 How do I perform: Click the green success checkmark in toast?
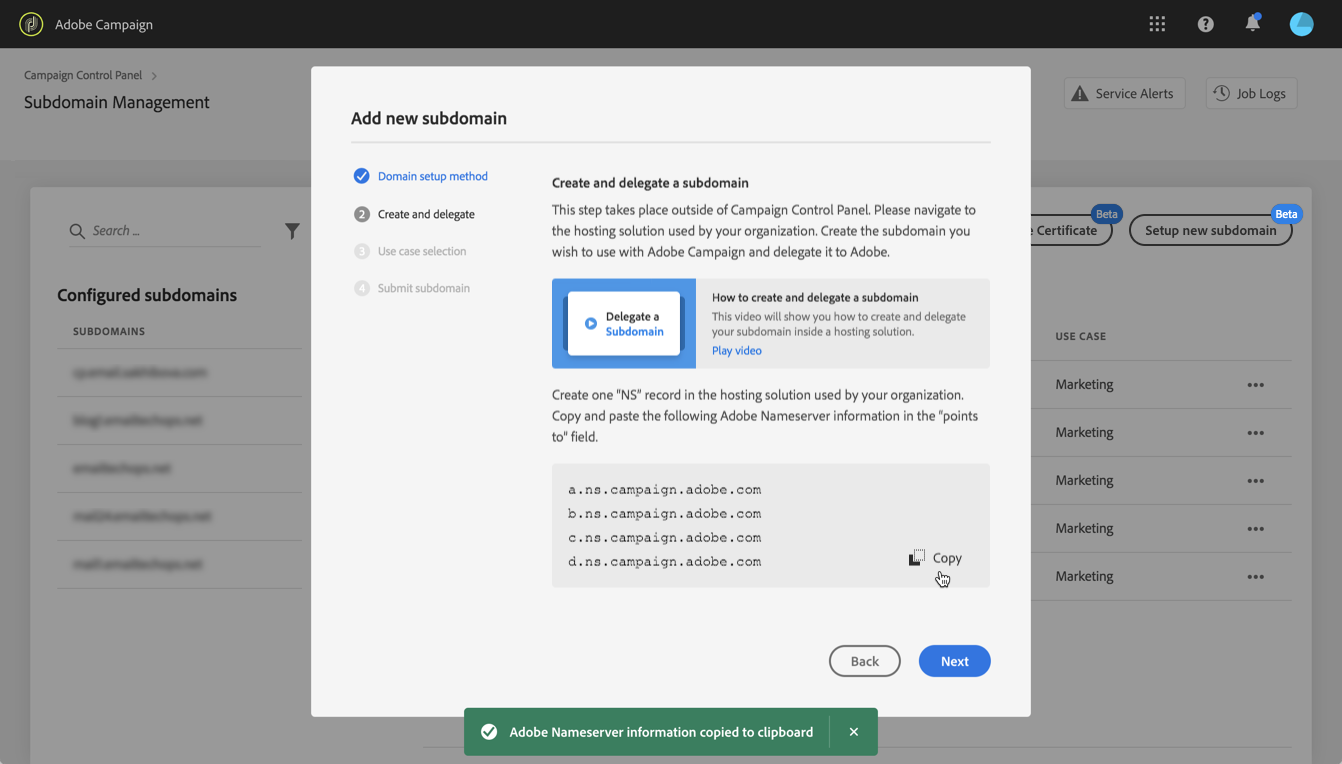click(489, 732)
